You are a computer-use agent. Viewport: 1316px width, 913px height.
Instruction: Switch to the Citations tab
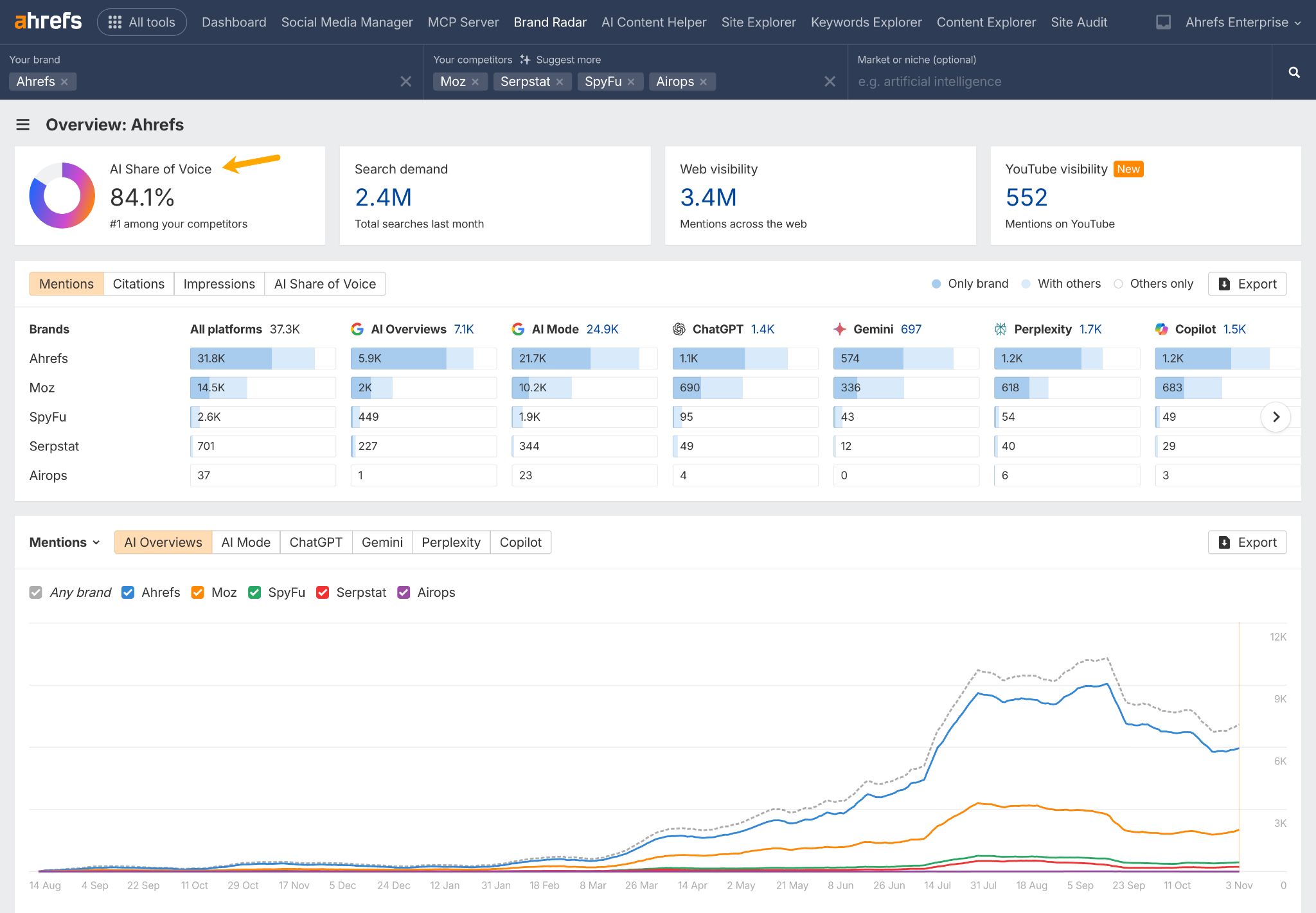(x=138, y=283)
